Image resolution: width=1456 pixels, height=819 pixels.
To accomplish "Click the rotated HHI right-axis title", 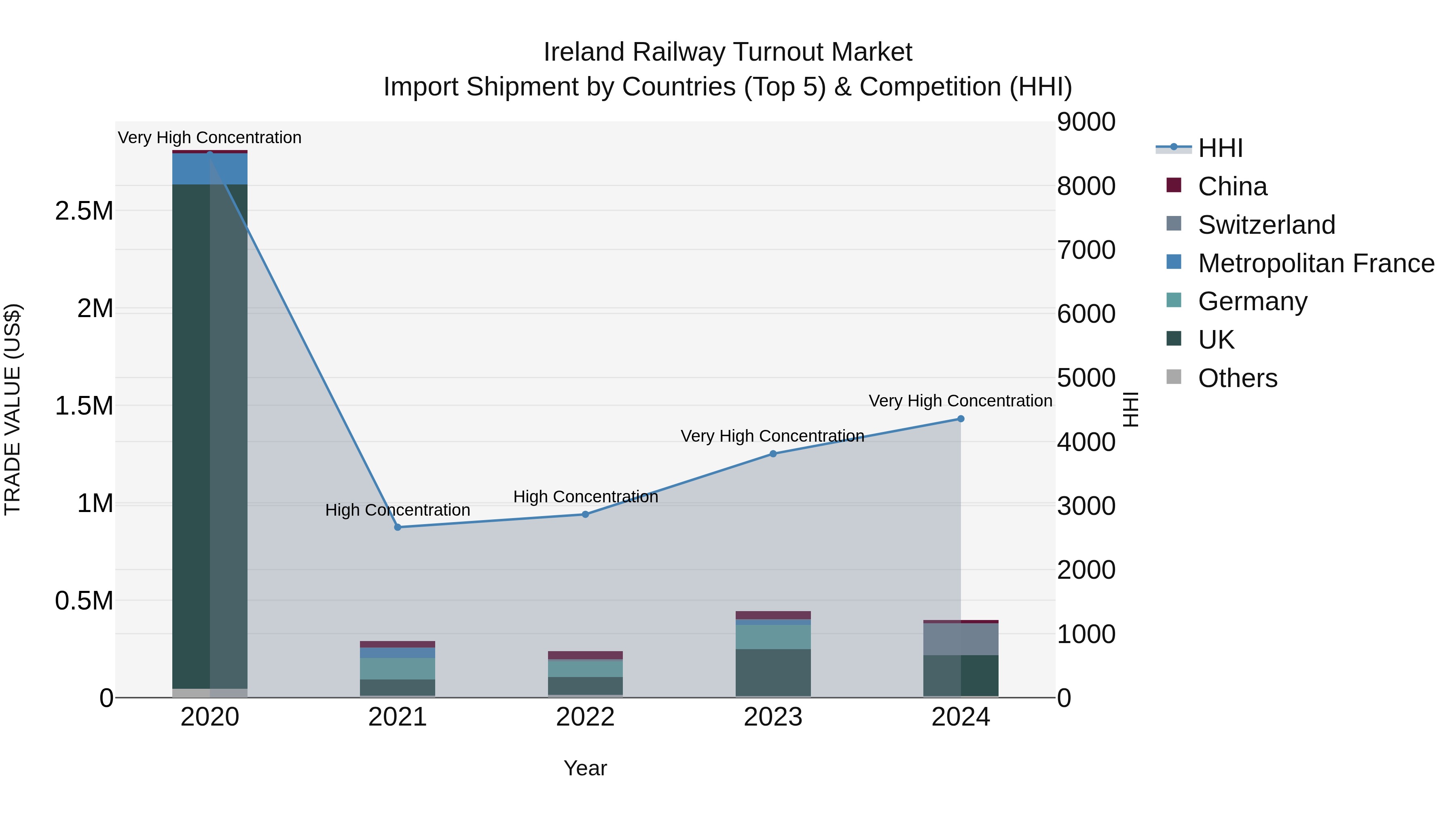I will pos(1130,409).
